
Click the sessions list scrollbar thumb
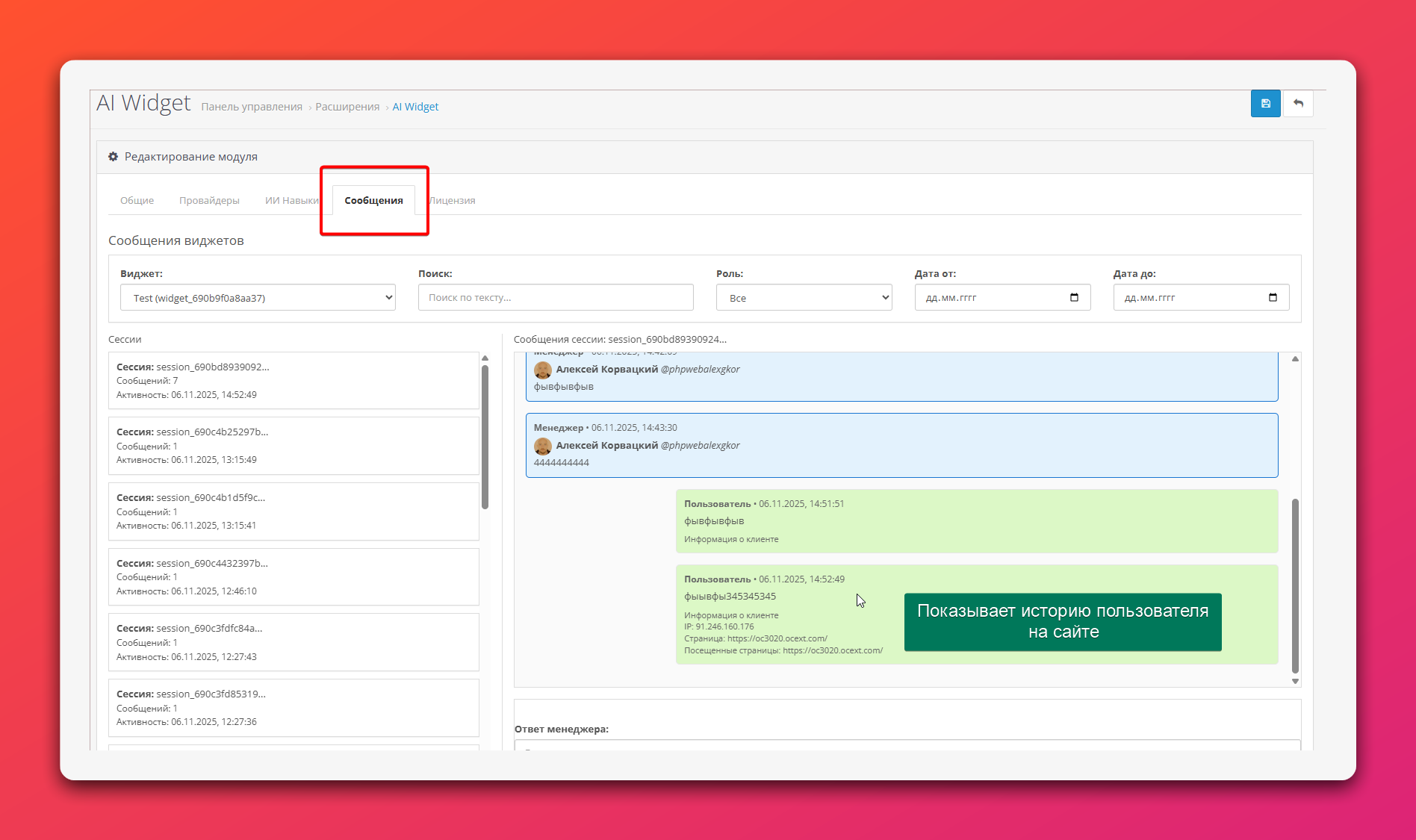pyautogui.click(x=485, y=437)
